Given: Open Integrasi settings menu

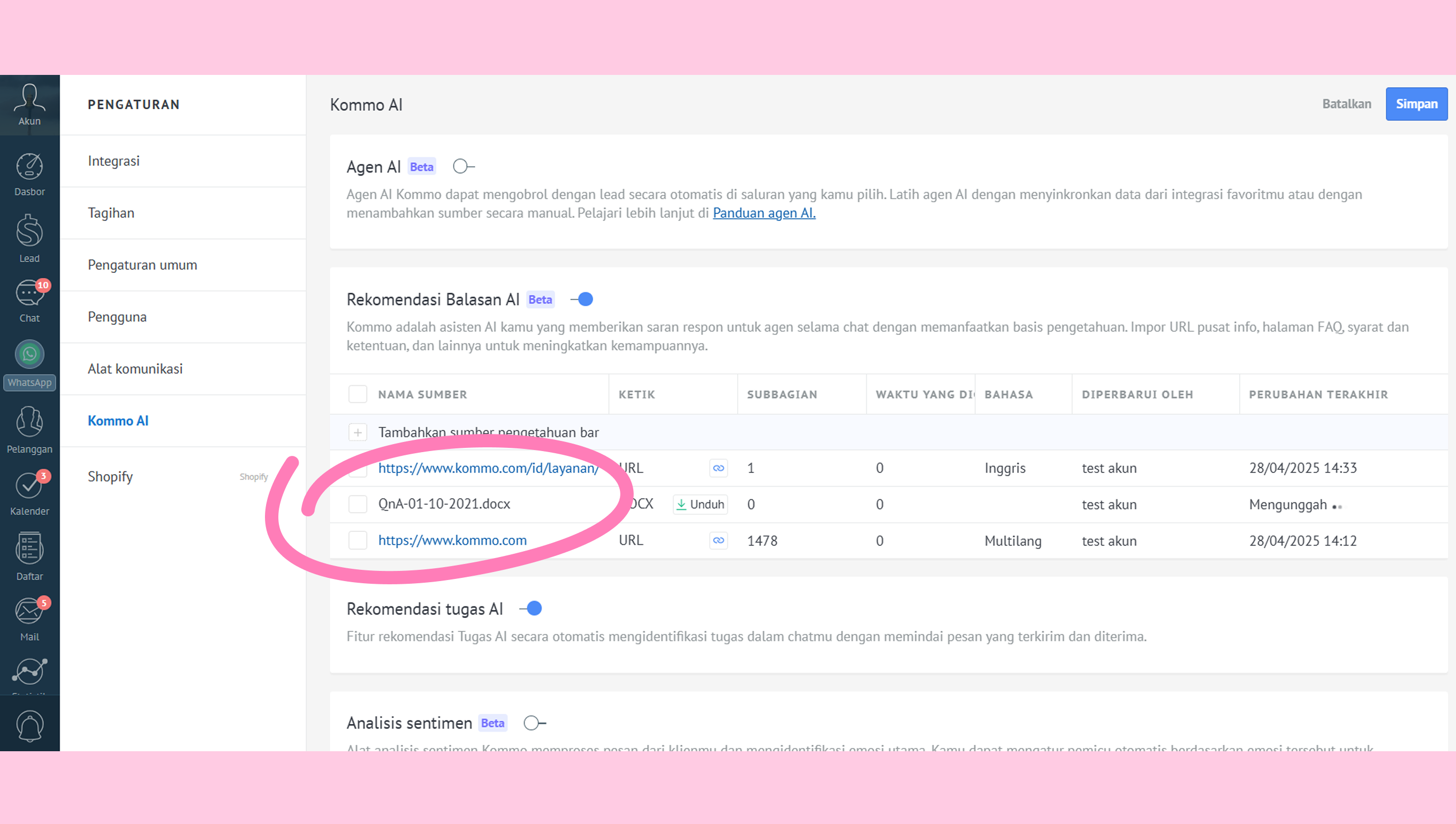Looking at the screenshot, I should [183, 161].
